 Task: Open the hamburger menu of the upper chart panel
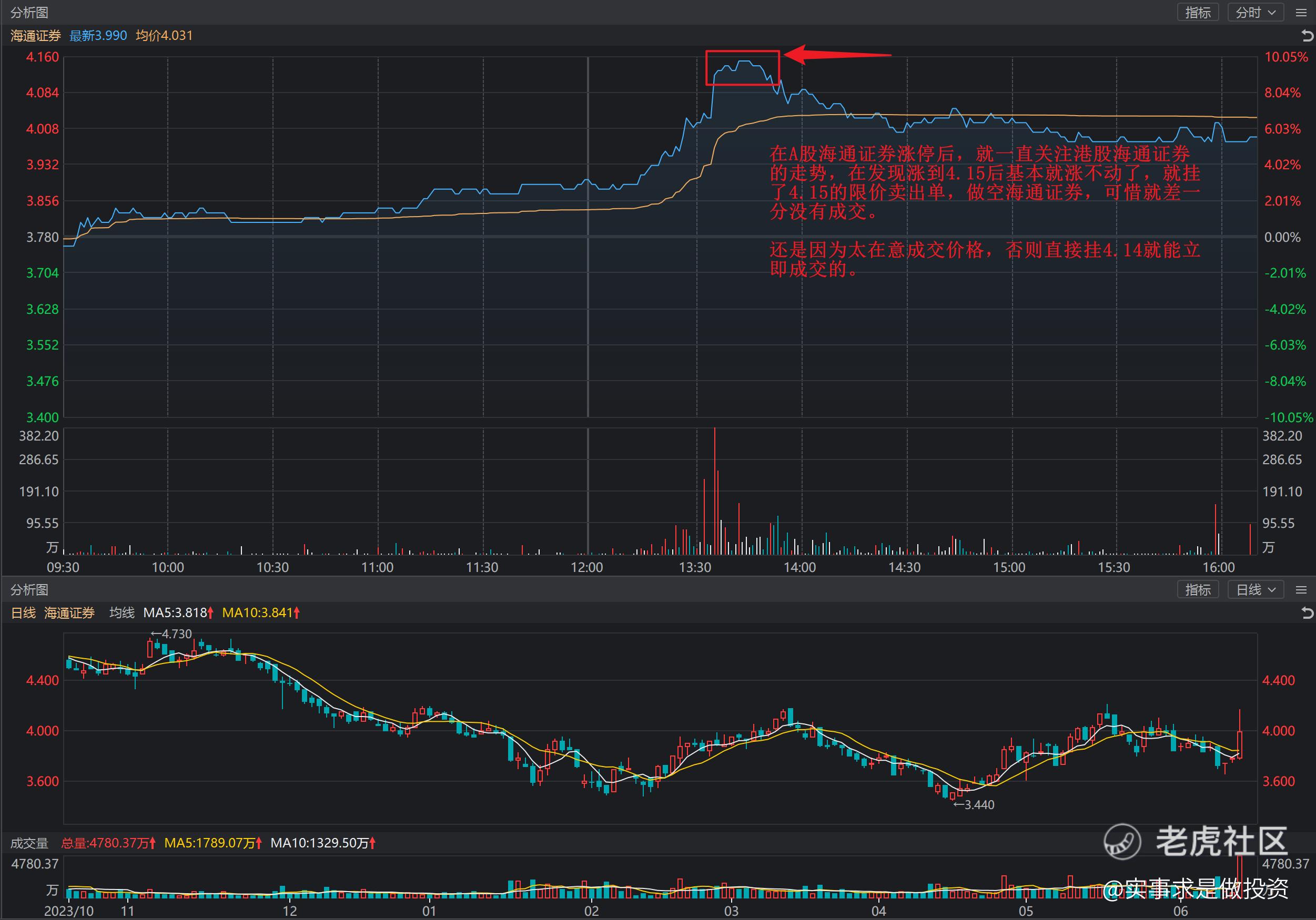(1301, 13)
